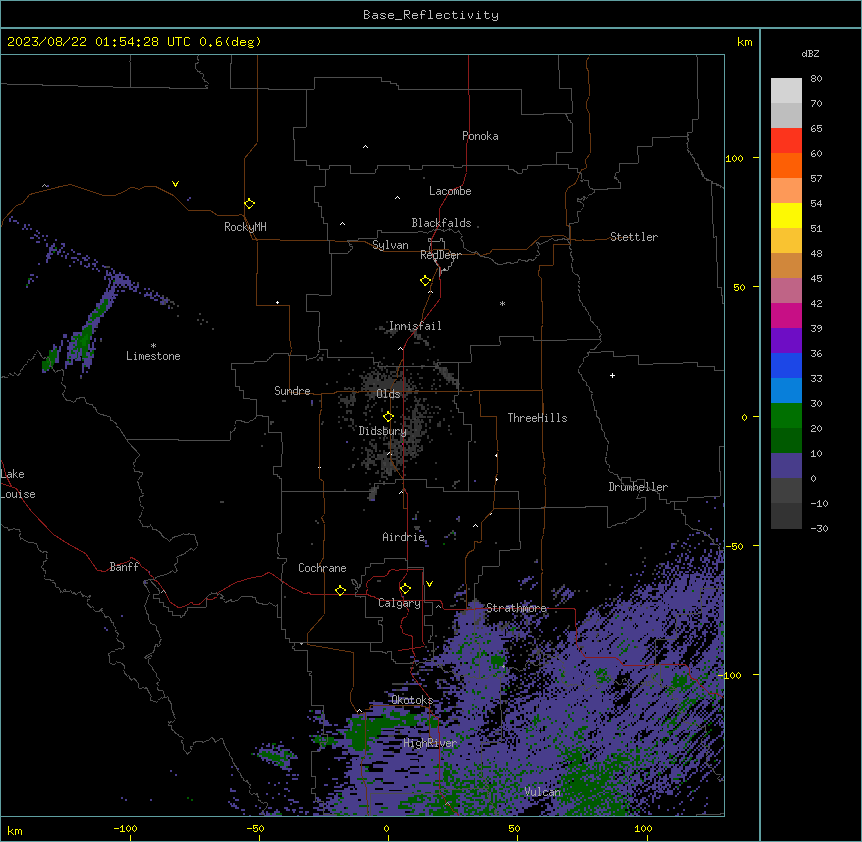Click the dBZ legend heading
This screenshot has width=862, height=842.
click(810, 53)
